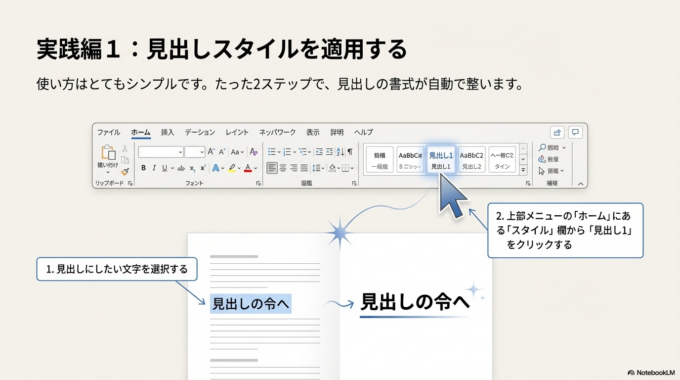Open Font dialog launcher
Viewport: 680px width, 380px height.
(x=258, y=183)
